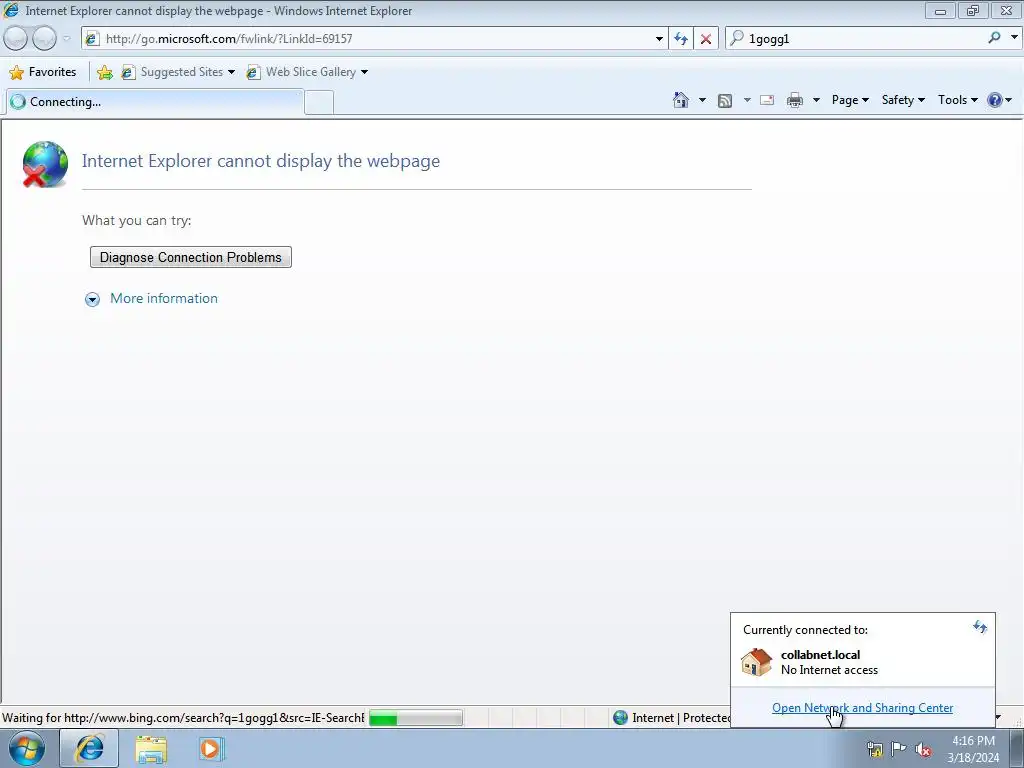Click the "No Internet access" status text

pyautogui.click(x=829, y=670)
